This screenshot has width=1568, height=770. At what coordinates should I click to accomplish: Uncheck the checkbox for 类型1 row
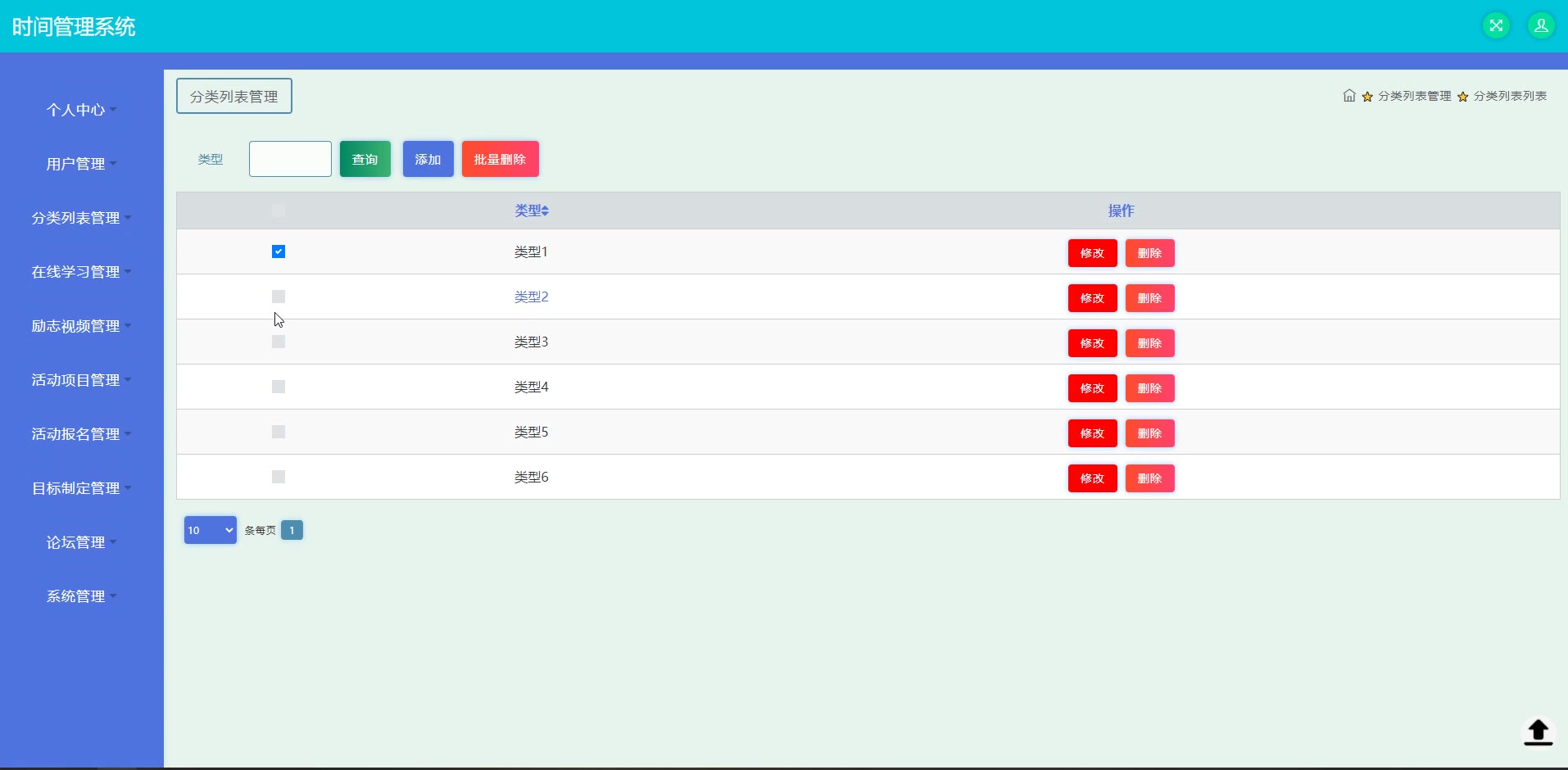279,251
